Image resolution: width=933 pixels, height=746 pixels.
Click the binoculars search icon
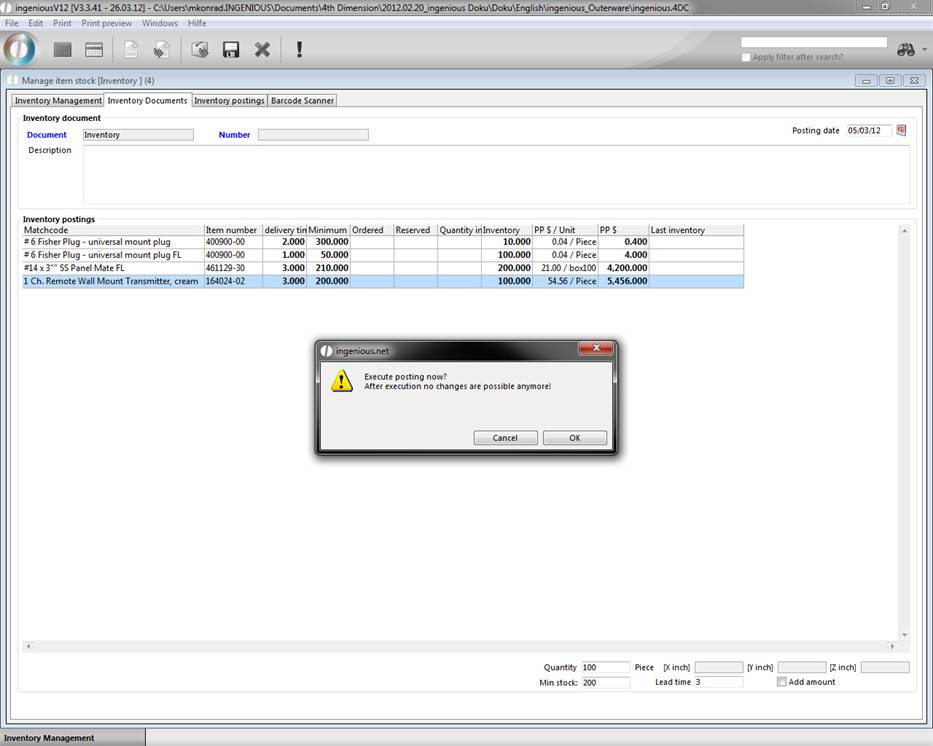pyautogui.click(x=905, y=49)
